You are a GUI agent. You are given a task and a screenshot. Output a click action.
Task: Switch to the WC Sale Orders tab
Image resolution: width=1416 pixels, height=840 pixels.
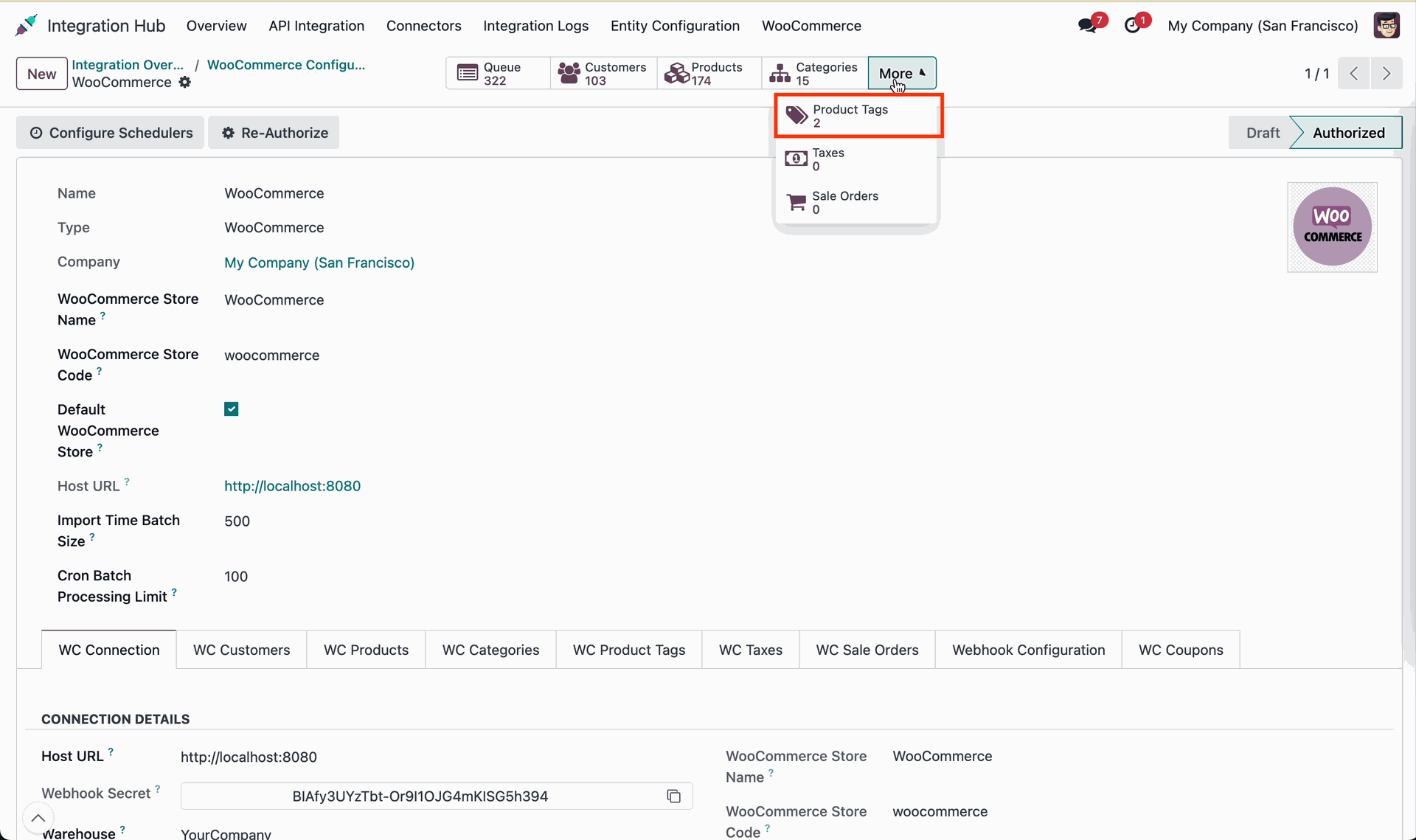(867, 650)
